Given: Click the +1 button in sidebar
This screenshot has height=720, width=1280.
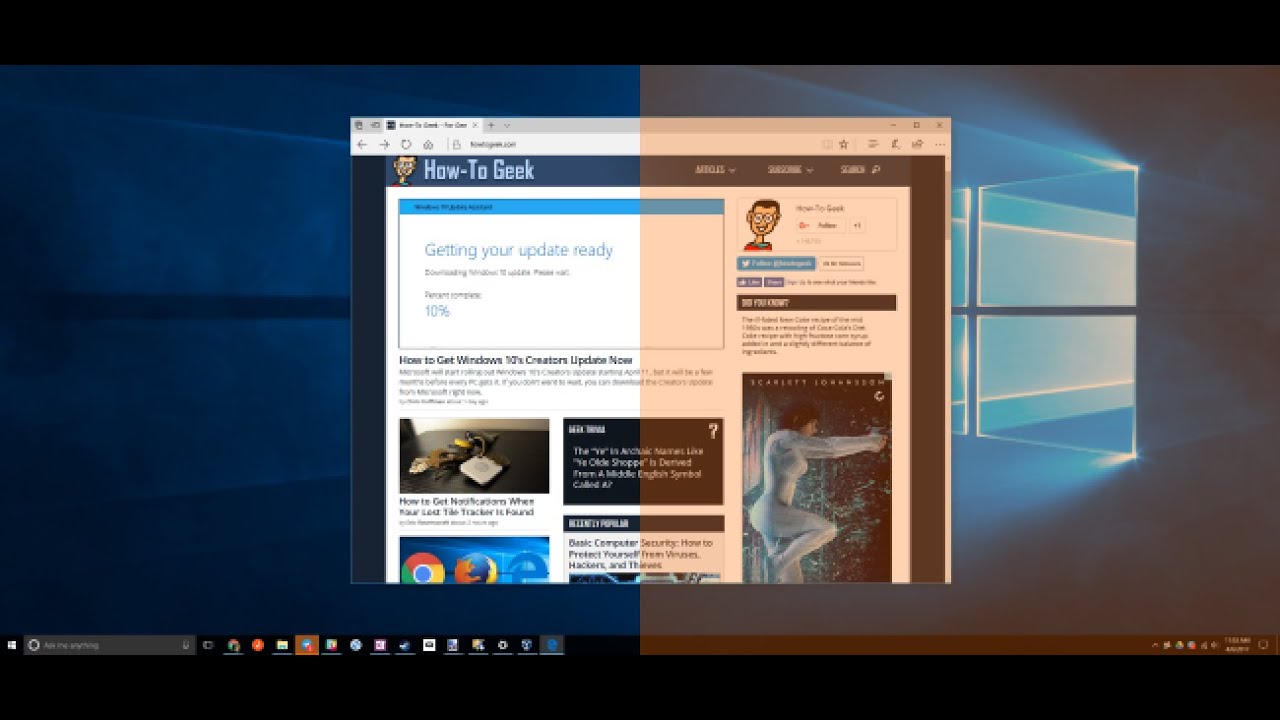Looking at the screenshot, I should (857, 225).
